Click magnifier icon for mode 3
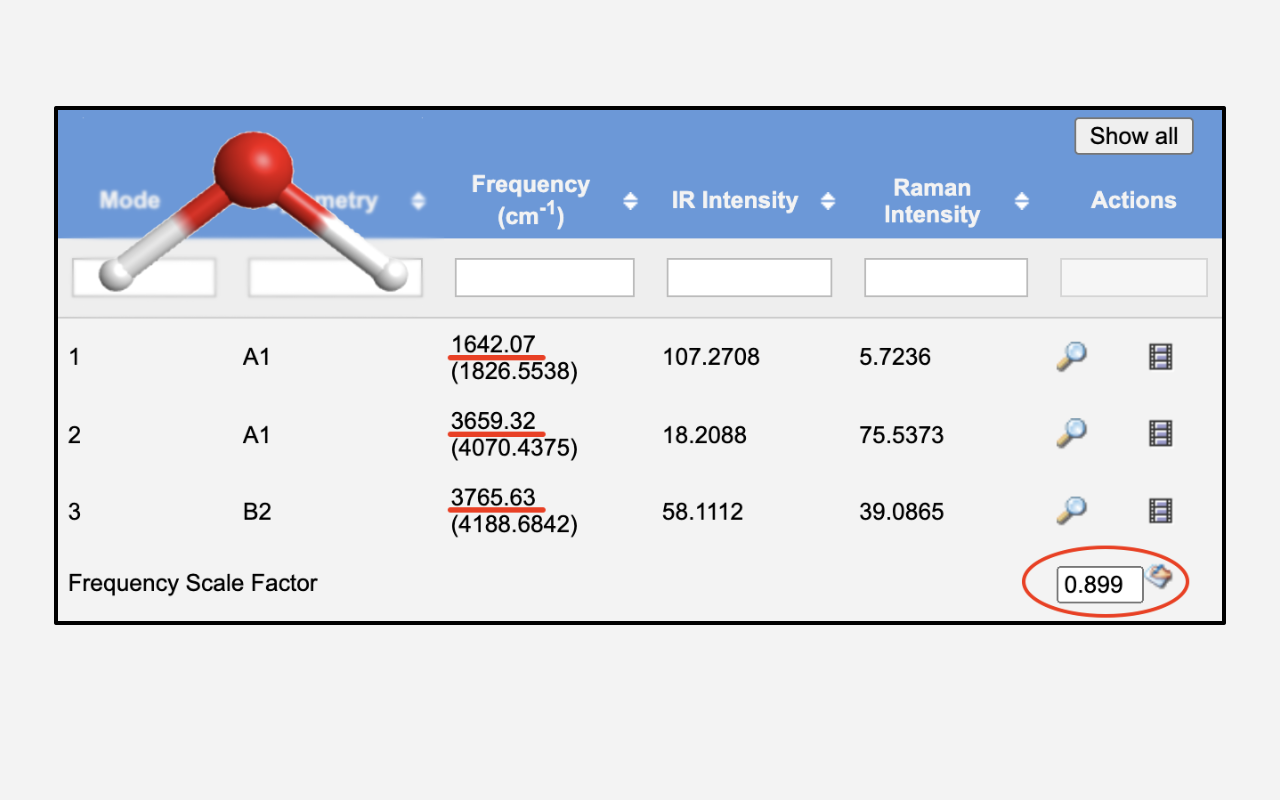1280x800 pixels. 1071,510
